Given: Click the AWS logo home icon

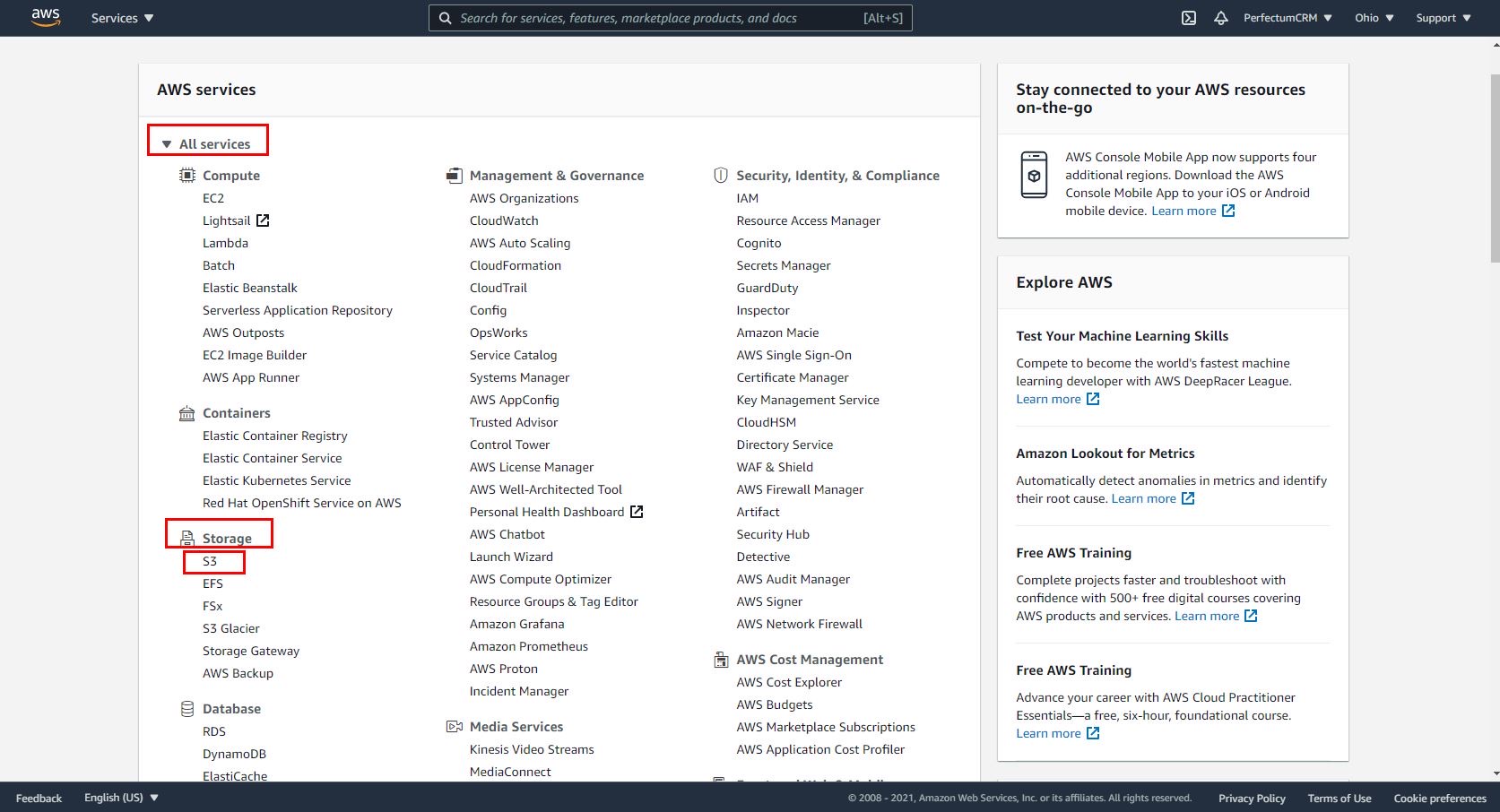Looking at the screenshot, I should point(46,17).
